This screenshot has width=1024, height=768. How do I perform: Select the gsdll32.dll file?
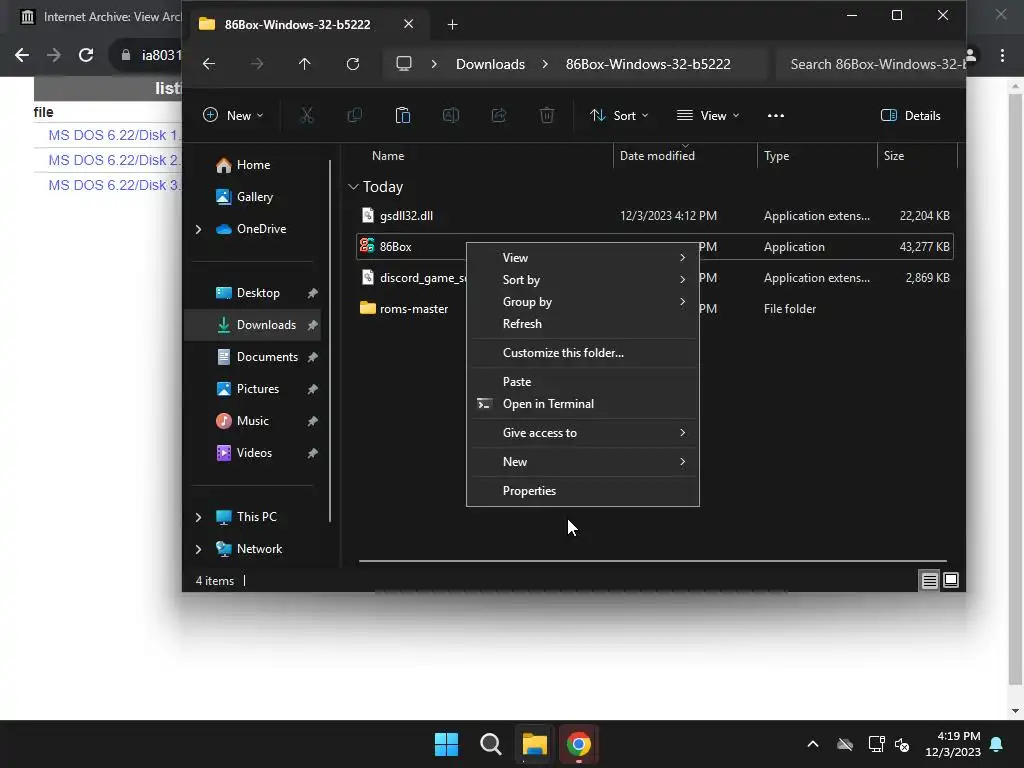pyautogui.click(x=654, y=216)
